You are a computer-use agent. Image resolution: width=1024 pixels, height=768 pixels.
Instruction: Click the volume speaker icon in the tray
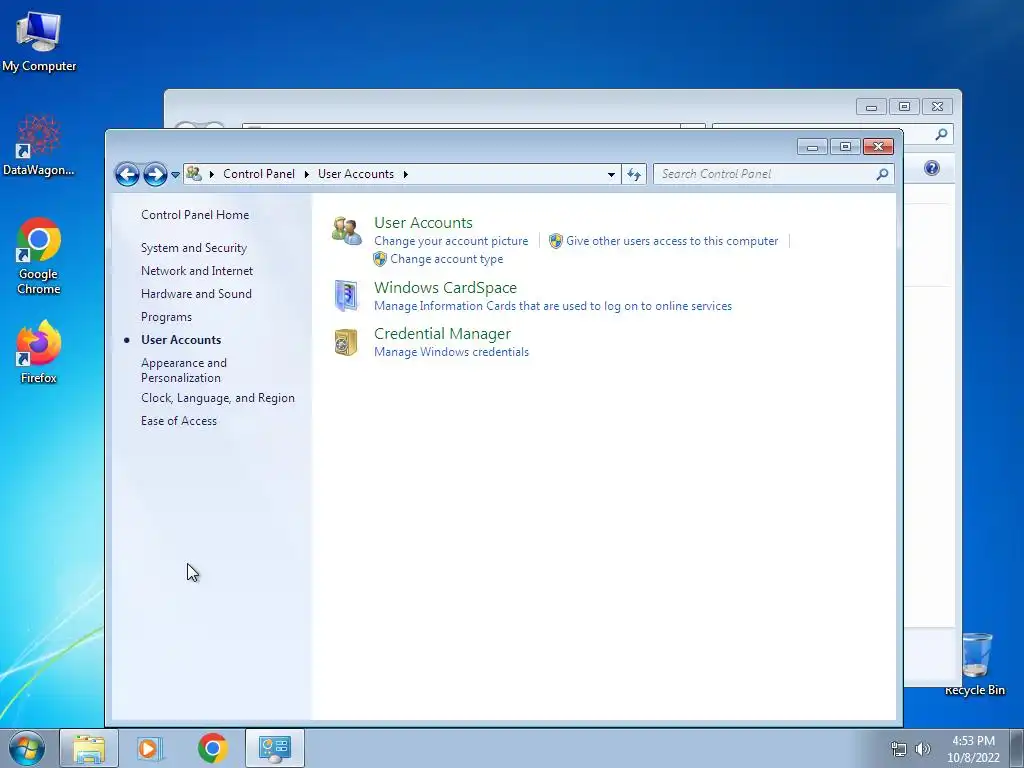tap(922, 749)
